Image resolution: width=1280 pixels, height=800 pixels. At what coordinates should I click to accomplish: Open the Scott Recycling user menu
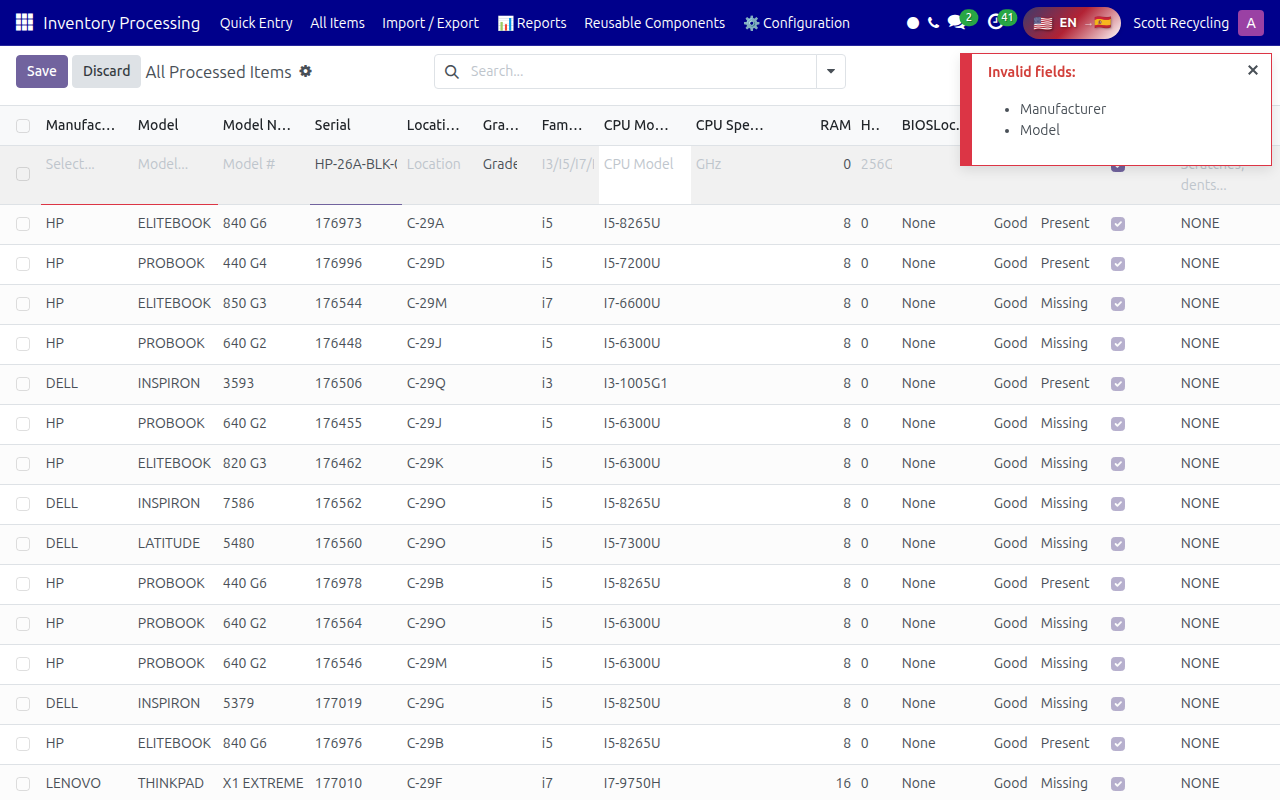[x=1181, y=23]
